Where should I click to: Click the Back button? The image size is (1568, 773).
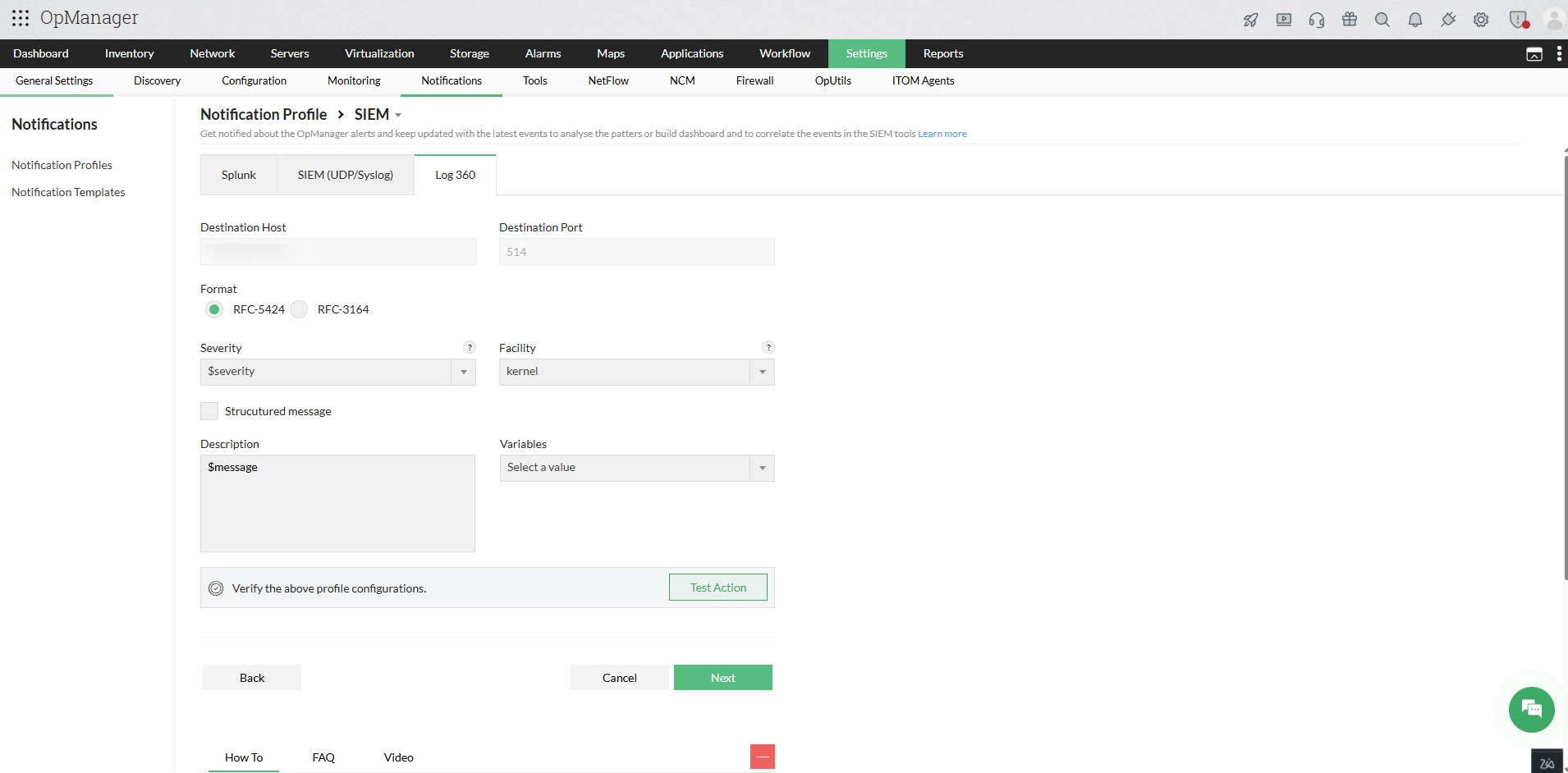click(x=252, y=678)
